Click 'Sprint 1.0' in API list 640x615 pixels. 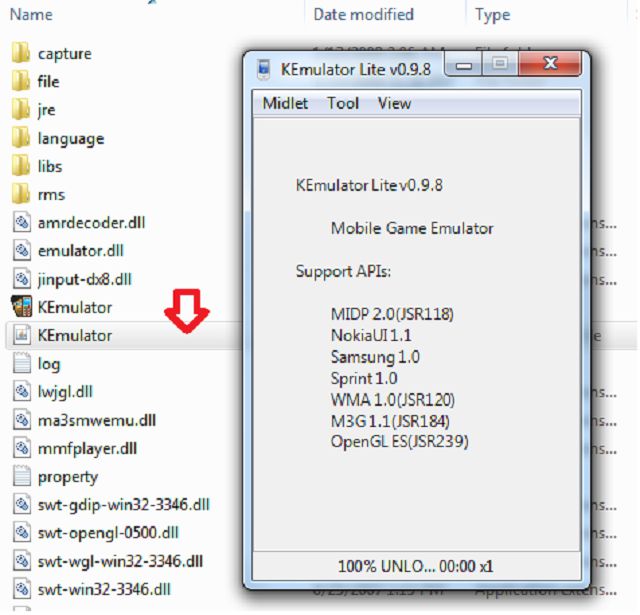pos(364,379)
